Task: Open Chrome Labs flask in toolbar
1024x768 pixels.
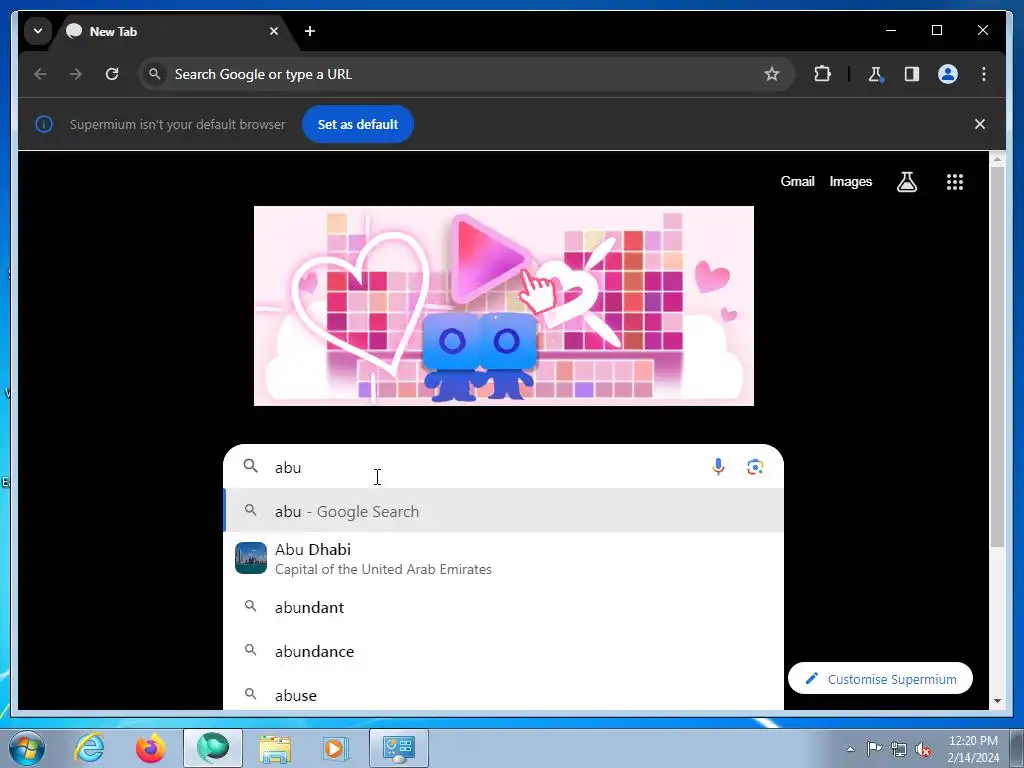Action: [876, 74]
